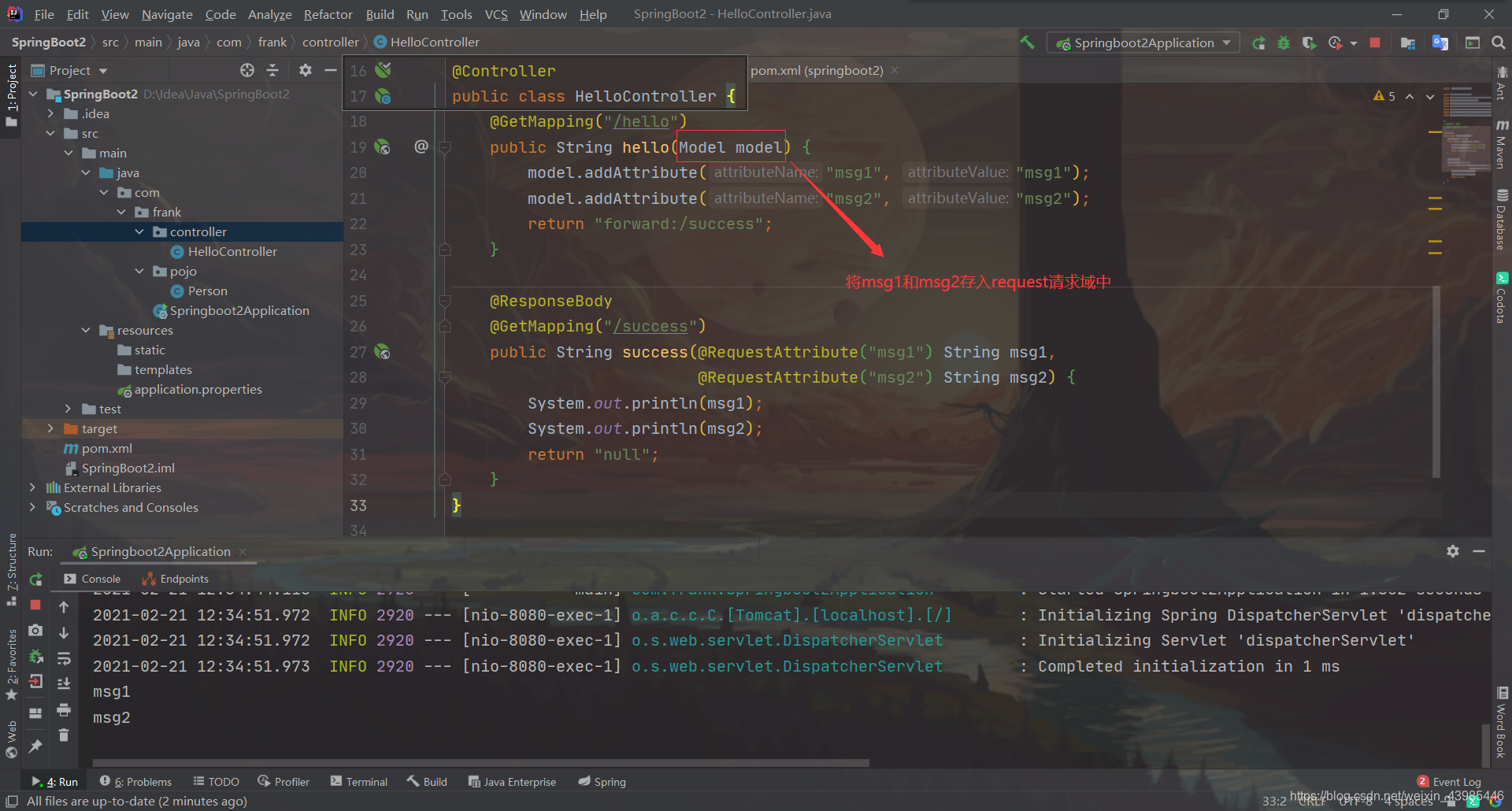Locate current file in Project tree

click(247, 71)
